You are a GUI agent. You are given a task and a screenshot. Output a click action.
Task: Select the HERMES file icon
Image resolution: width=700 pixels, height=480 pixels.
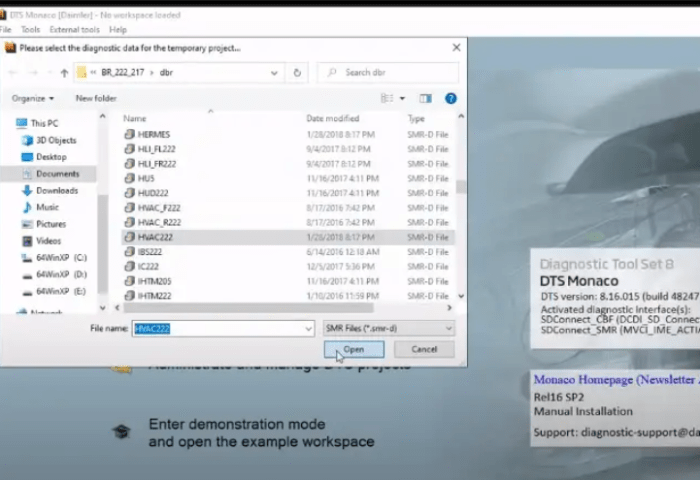129,134
